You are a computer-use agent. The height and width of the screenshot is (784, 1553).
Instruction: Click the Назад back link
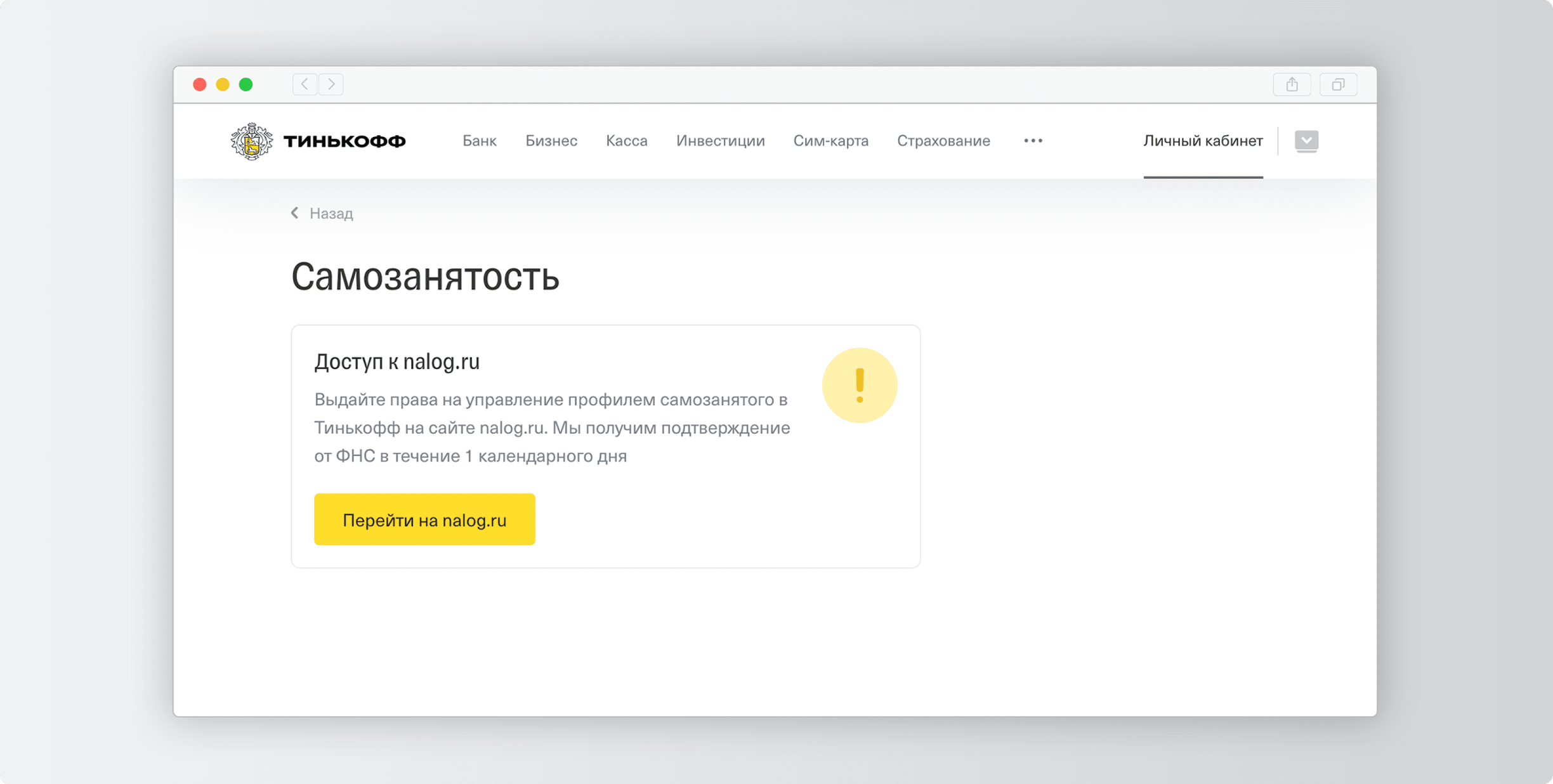click(322, 213)
